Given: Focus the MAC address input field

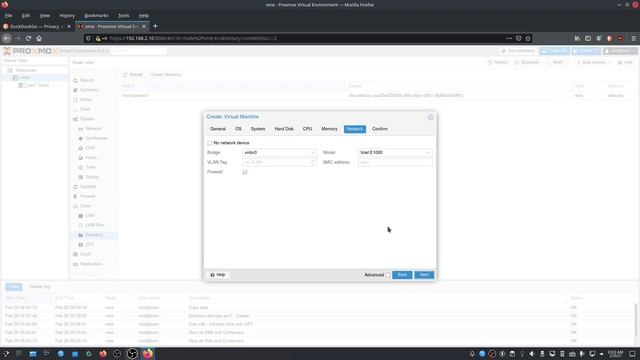Looking at the screenshot, I should pos(395,162).
